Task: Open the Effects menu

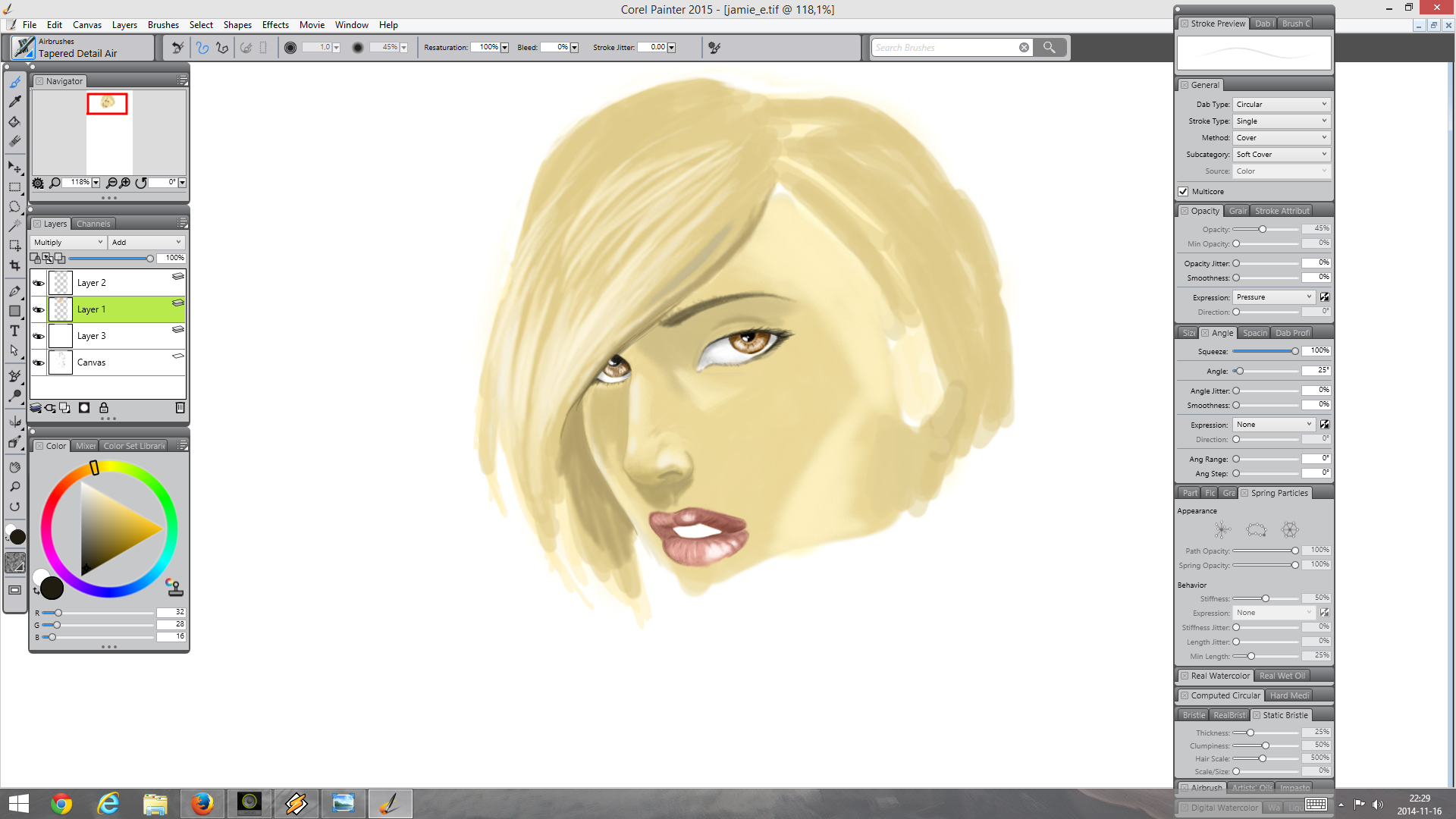Action: tap(275, 25)
